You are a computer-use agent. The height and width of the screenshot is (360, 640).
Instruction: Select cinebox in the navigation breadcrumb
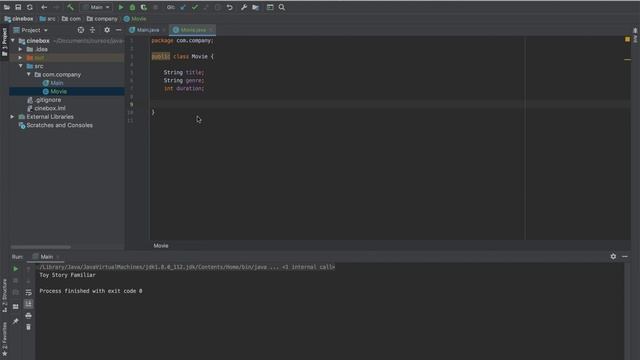coord(19,19)
